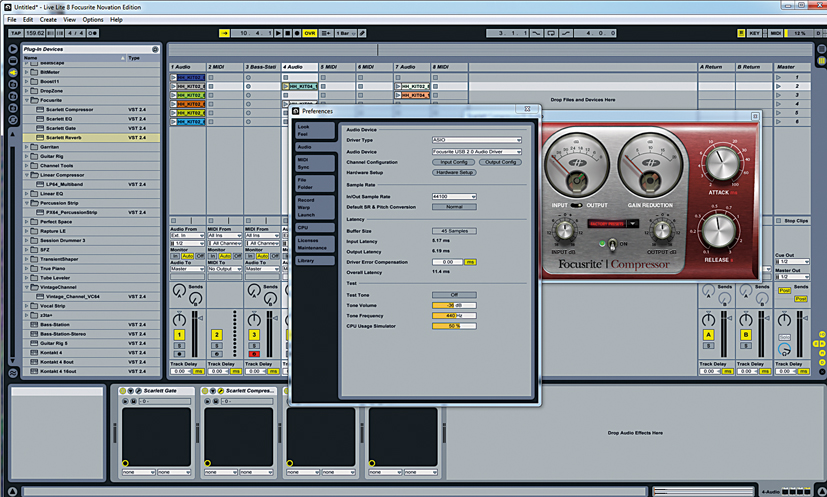This screenshot has height=497, width=827.
Task: Select the CPU tab in Preferences
Action: pyautogui.click(x=315, y=227)
